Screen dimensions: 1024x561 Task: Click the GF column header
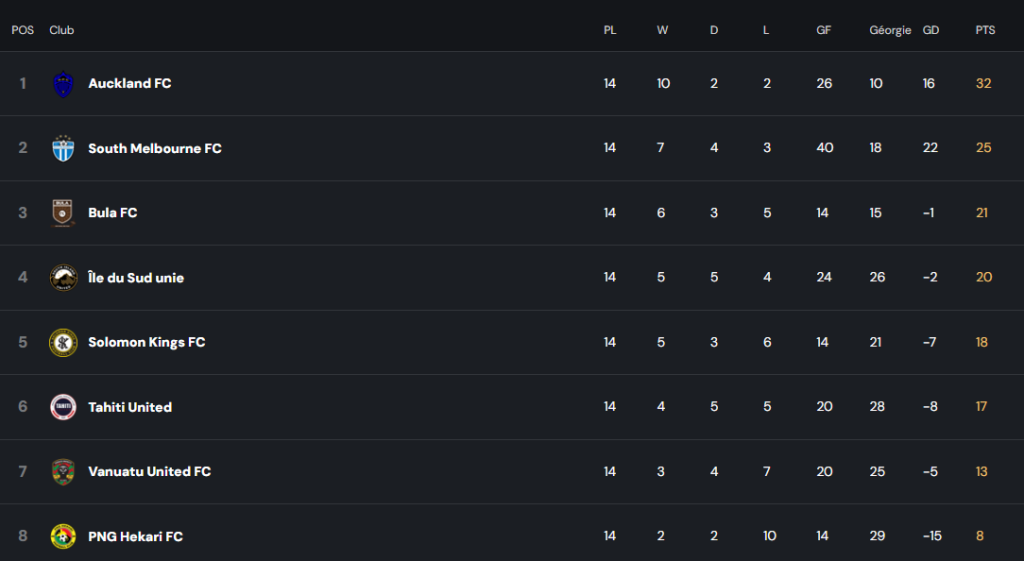pos(824,30)
